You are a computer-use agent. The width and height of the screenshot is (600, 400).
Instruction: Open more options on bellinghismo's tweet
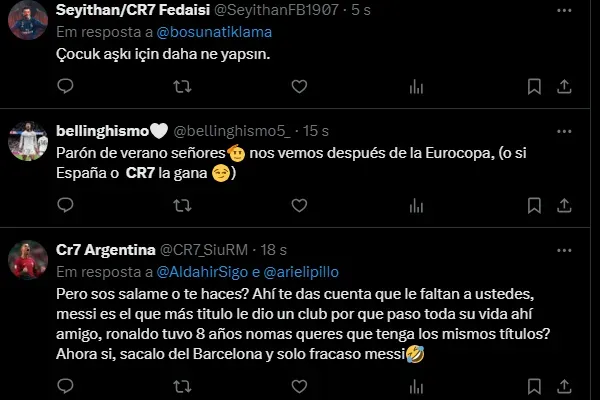[x=564, y=131]
